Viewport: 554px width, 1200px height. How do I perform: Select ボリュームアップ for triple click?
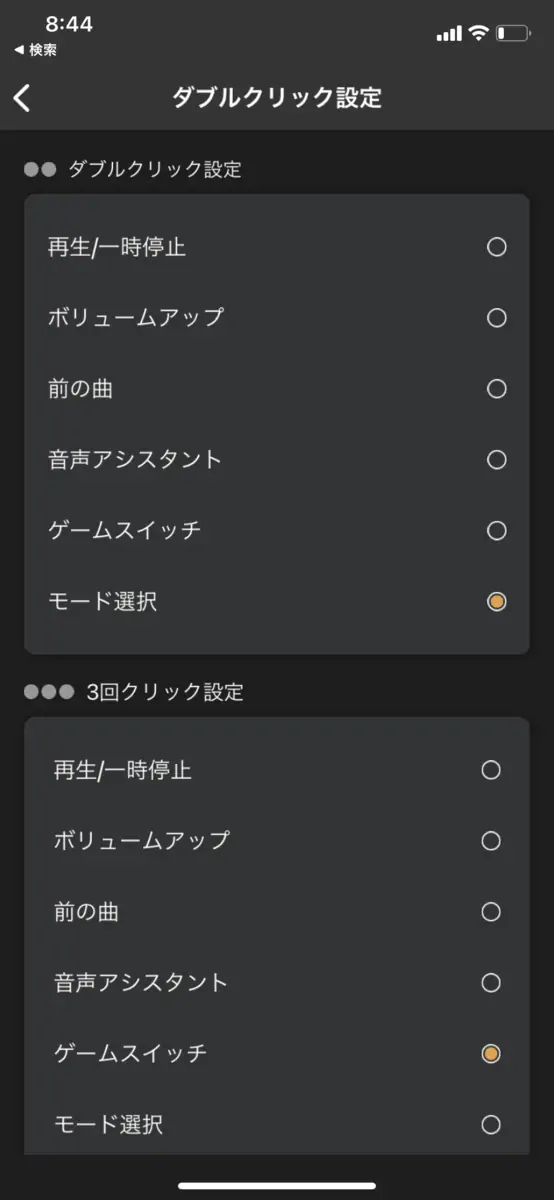[277, 841]
